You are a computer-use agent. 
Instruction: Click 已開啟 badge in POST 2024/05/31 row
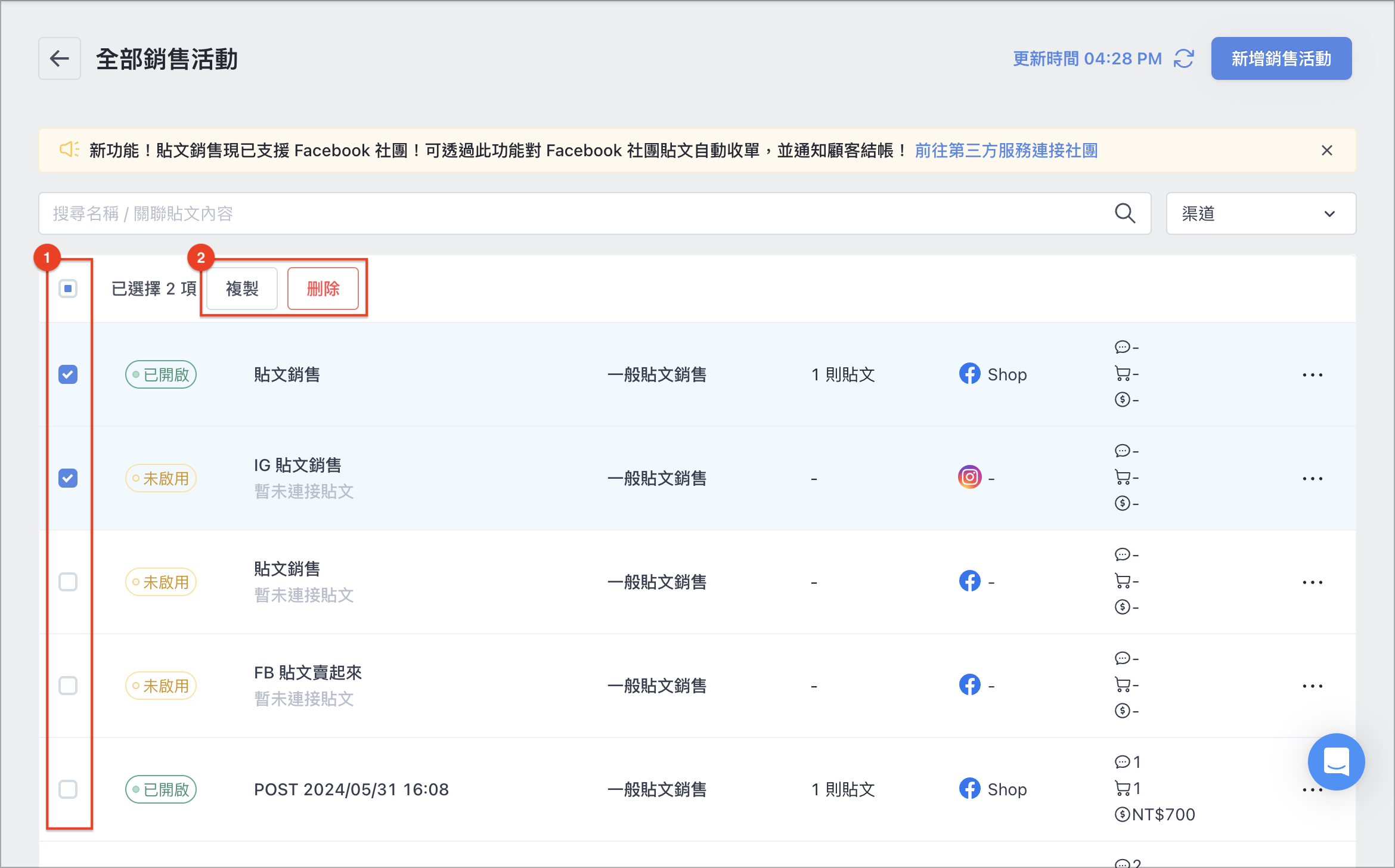161,789
